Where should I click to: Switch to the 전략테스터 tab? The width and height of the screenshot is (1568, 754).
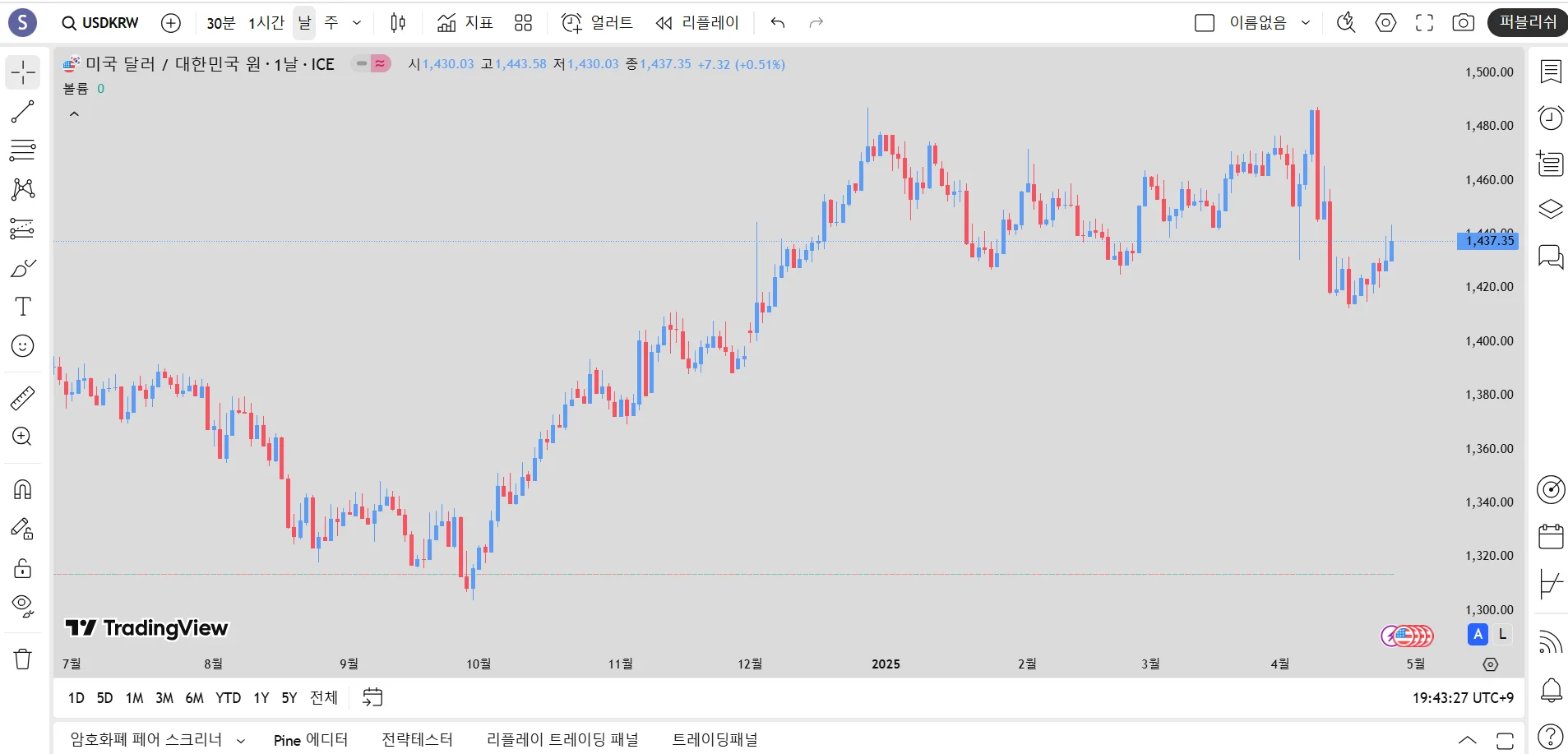point(417,740)
